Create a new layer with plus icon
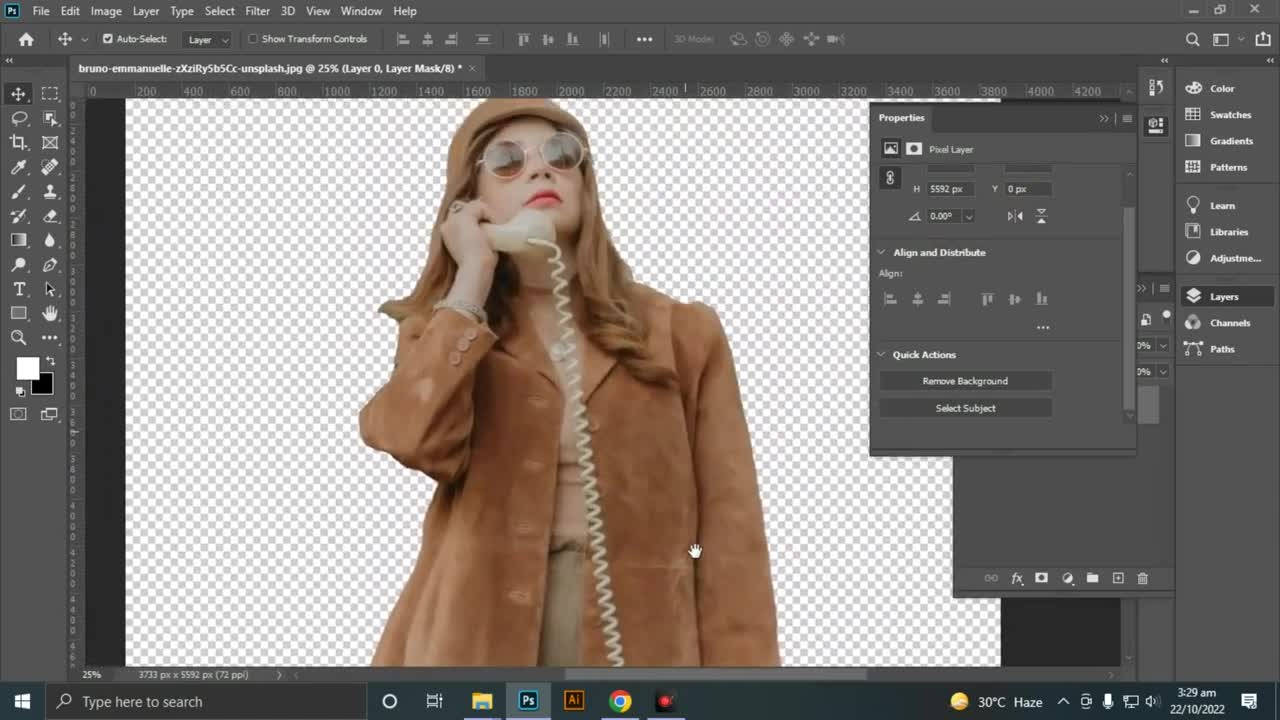Image resolution: width=1280 pixels, height=720 pixels. pyautogui.click(x=1118, y=578)
